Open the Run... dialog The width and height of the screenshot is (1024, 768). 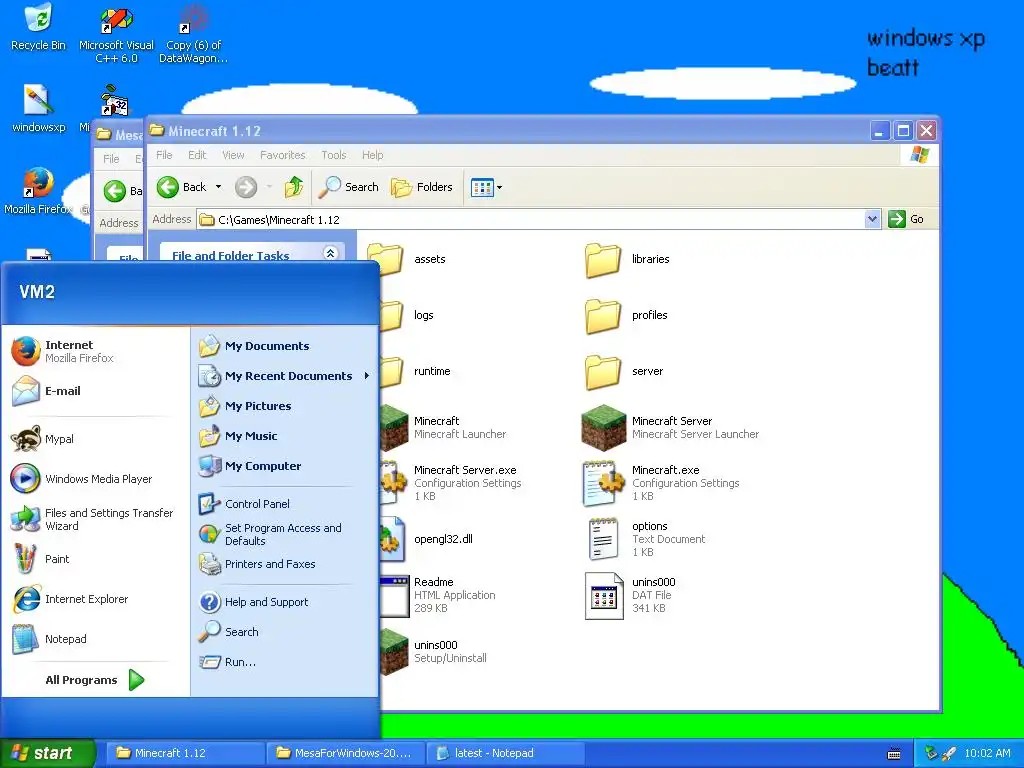(x=285, y=662)
